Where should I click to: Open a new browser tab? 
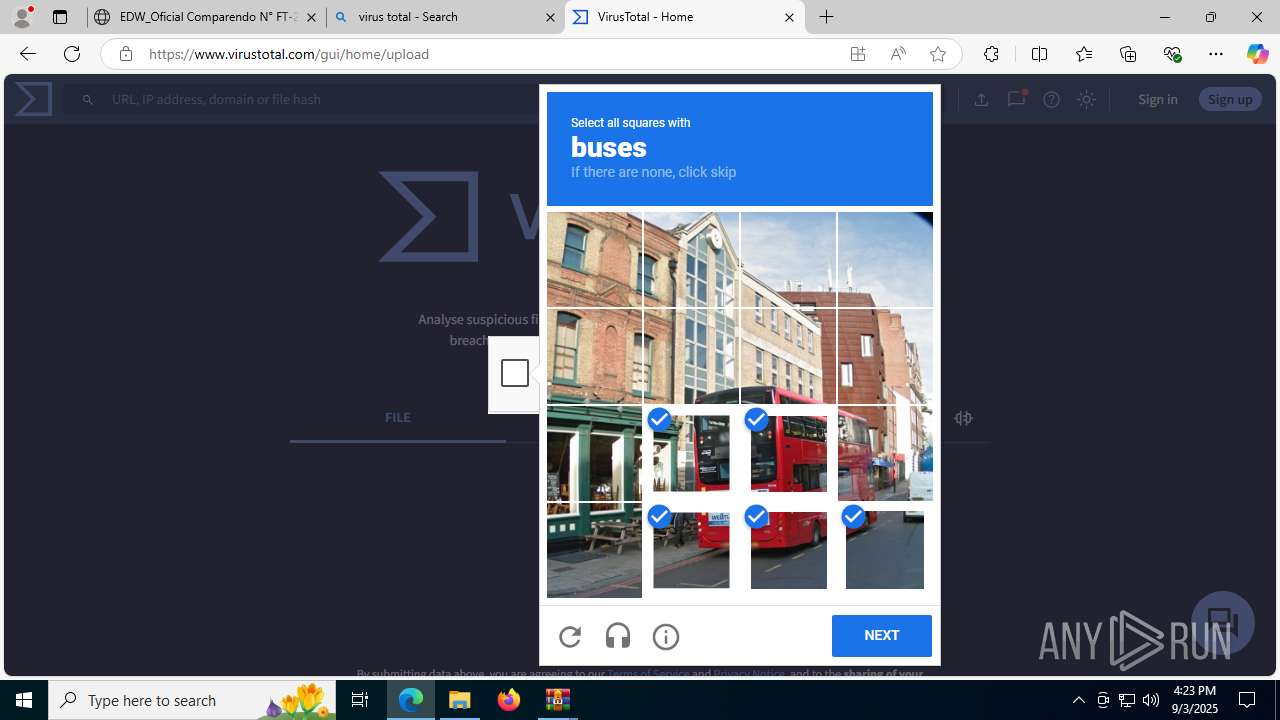tap(827, 17)
